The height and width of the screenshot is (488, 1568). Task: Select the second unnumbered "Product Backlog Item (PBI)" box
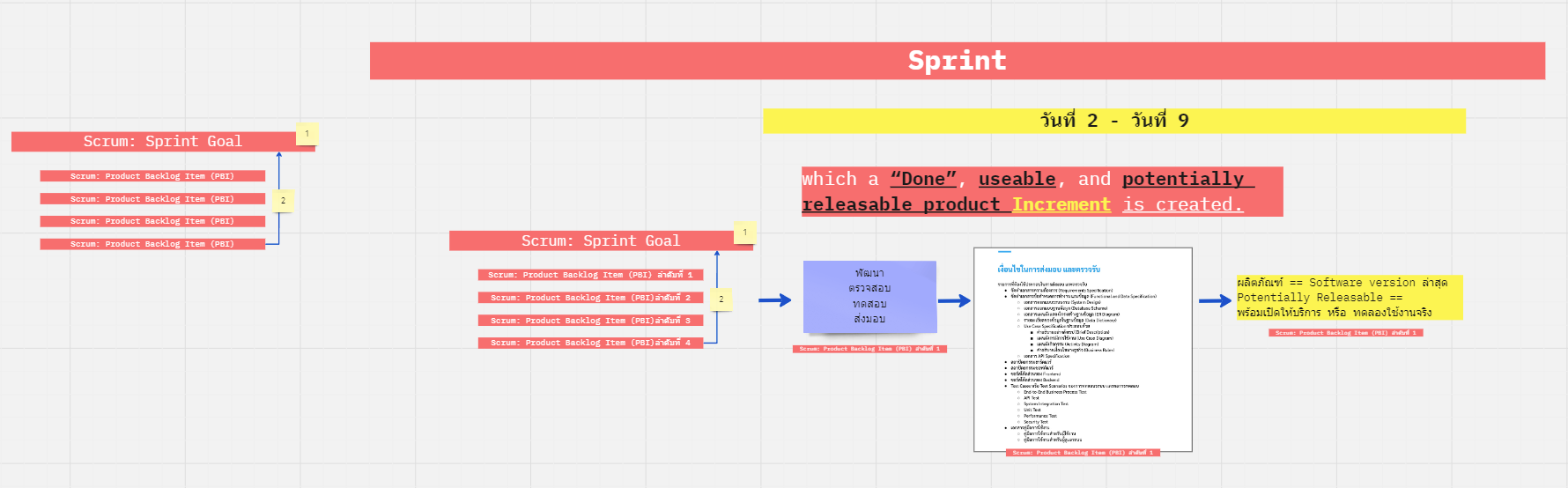[152, 199]
